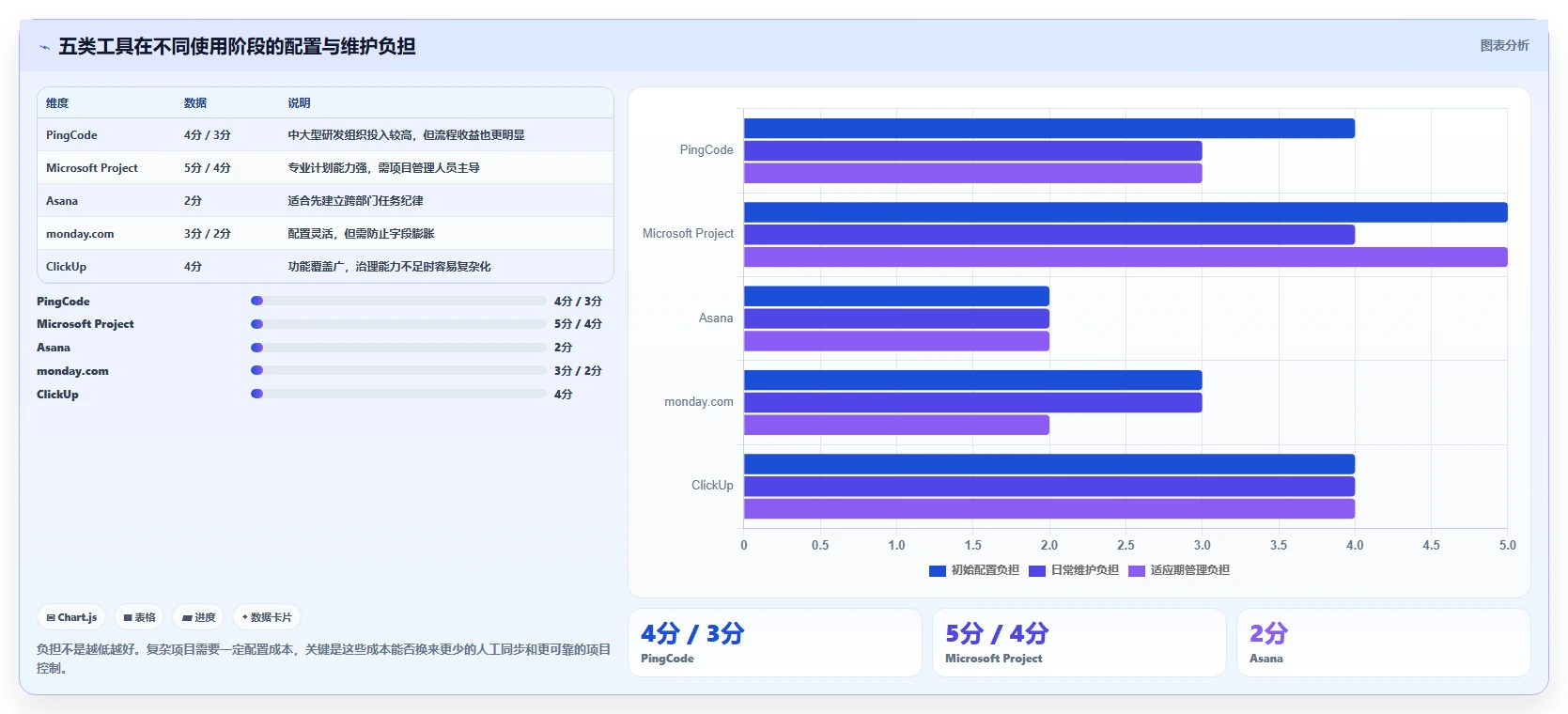Toggle the 日常维护负担 legend entry
1568x714 pixels.
pyautogui.click(x=1074, y=570)
